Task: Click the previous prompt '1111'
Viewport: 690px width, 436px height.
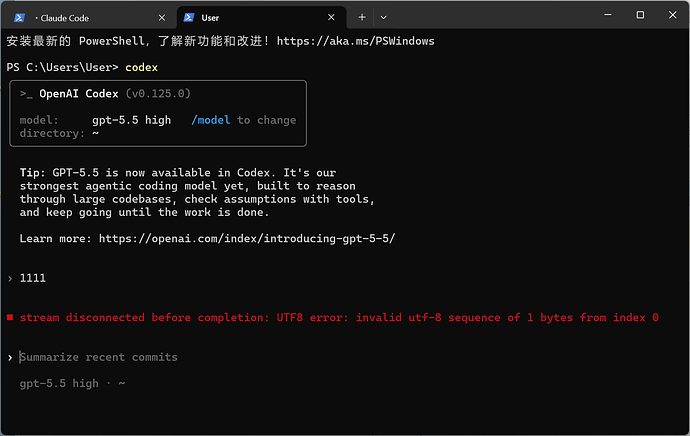Action: pos(33,278)
